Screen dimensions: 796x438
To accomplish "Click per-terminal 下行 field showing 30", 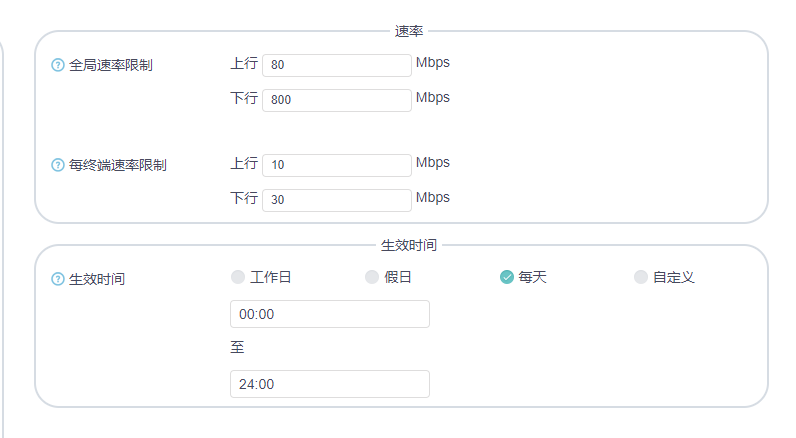I will point(336,200).
